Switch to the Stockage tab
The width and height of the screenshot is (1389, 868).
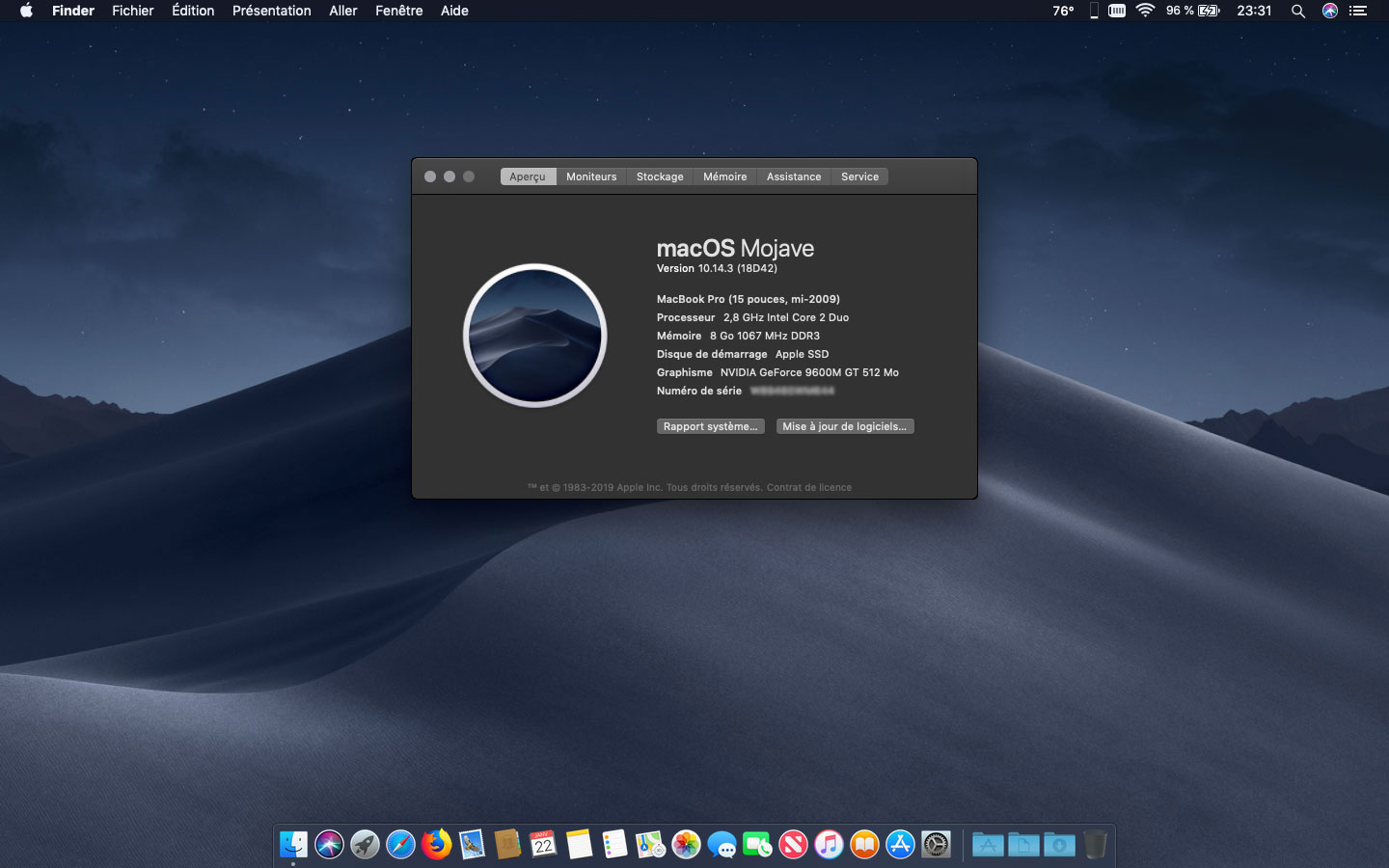tap(660, 176)
